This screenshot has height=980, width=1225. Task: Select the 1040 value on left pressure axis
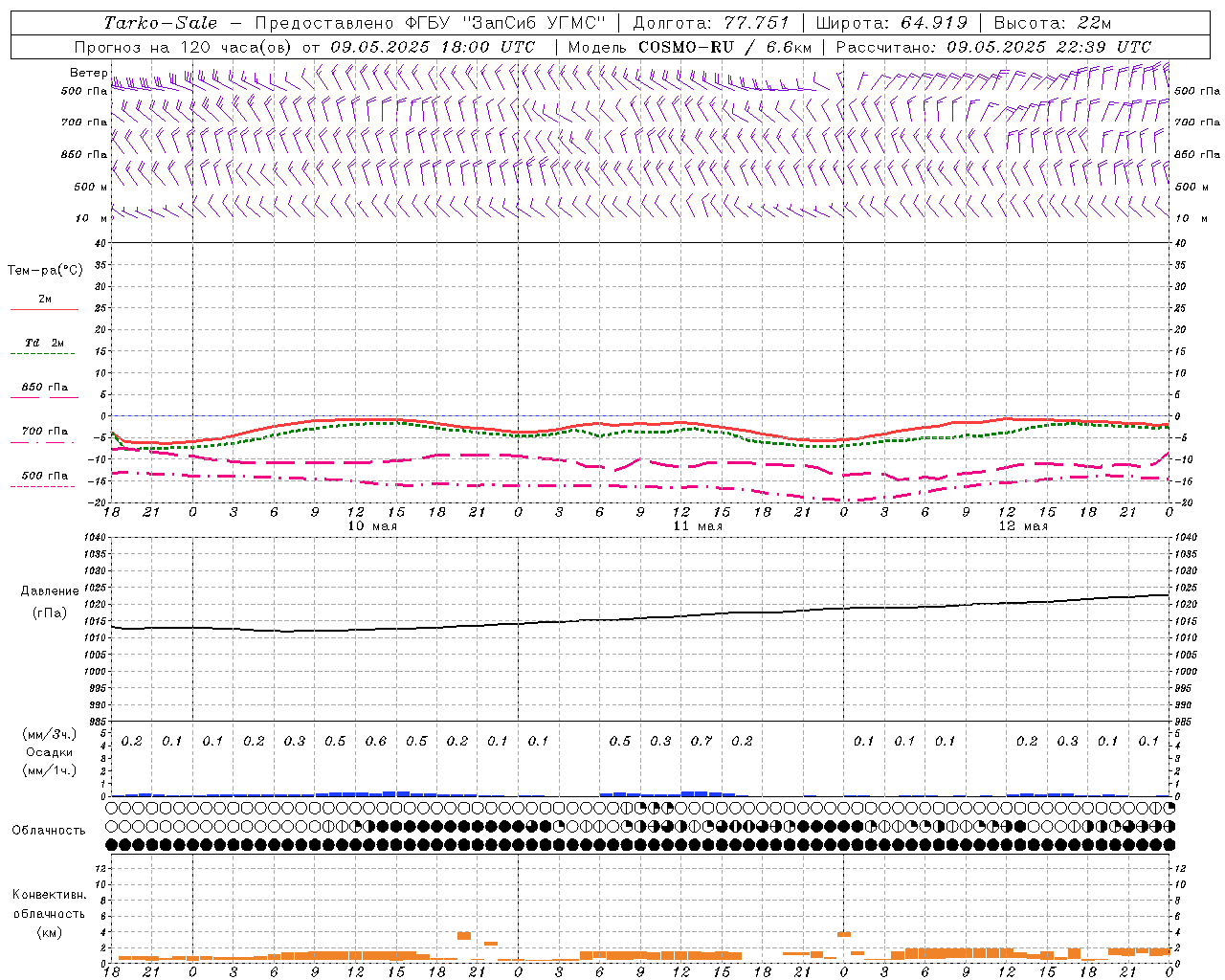[95, 538]
